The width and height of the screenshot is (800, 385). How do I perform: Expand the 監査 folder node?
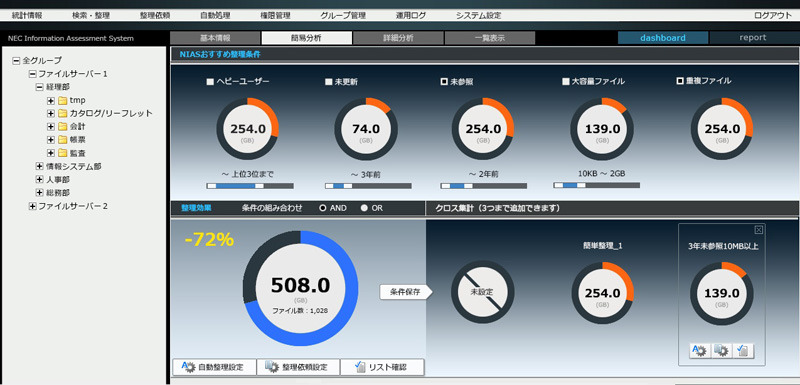point(51,153)
